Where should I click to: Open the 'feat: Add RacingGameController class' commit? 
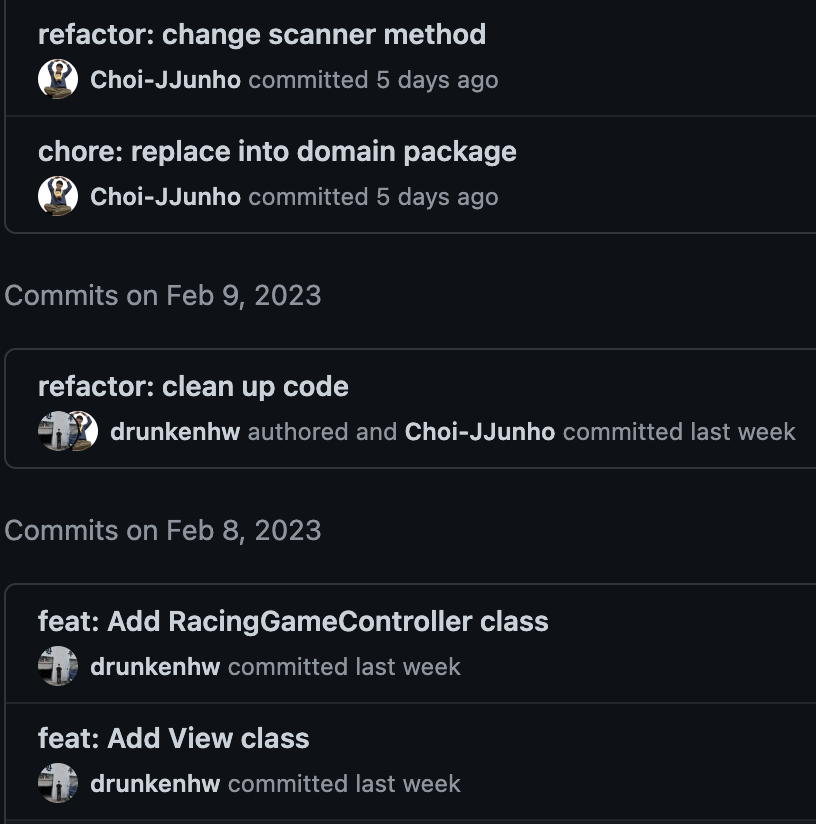tap(293, 622)
